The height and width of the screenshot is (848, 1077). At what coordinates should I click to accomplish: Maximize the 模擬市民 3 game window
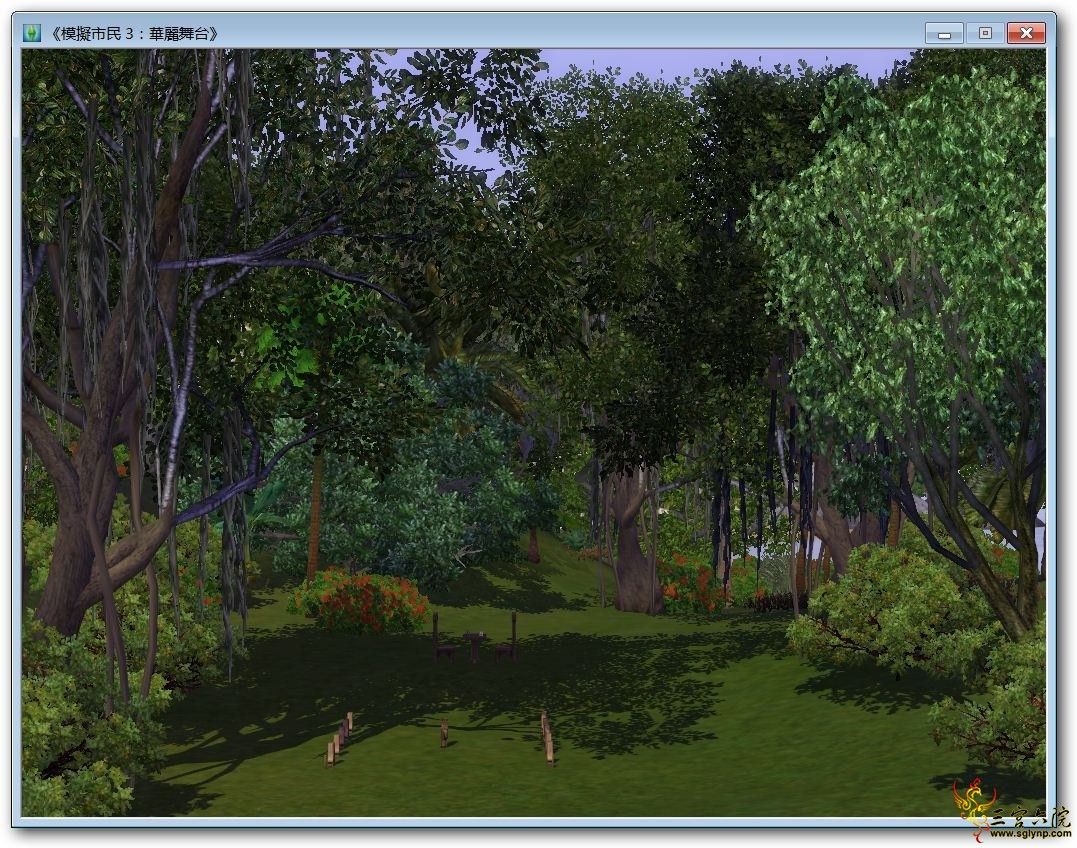985,33
